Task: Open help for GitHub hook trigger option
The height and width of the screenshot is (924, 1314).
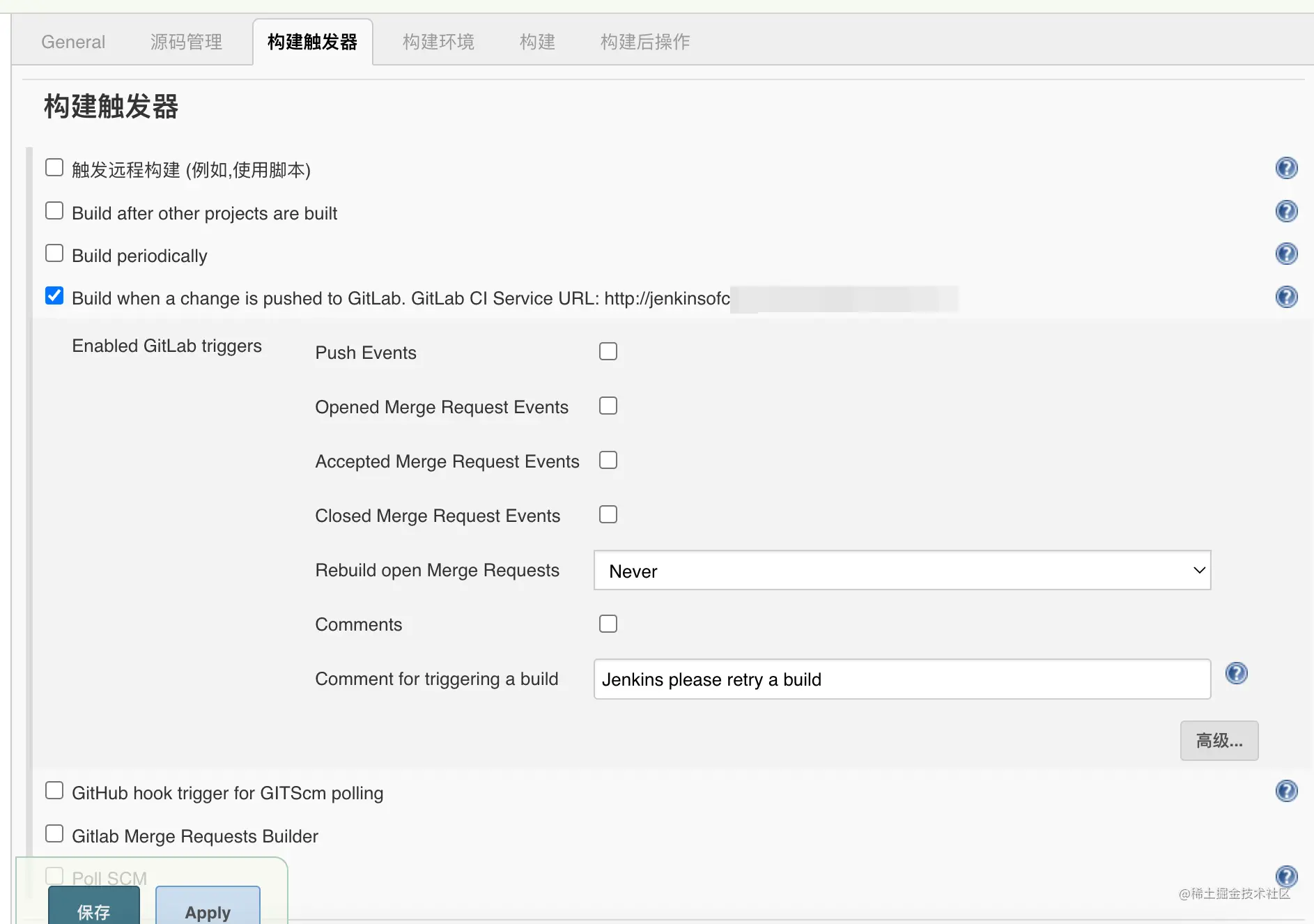Action: 1286,791
